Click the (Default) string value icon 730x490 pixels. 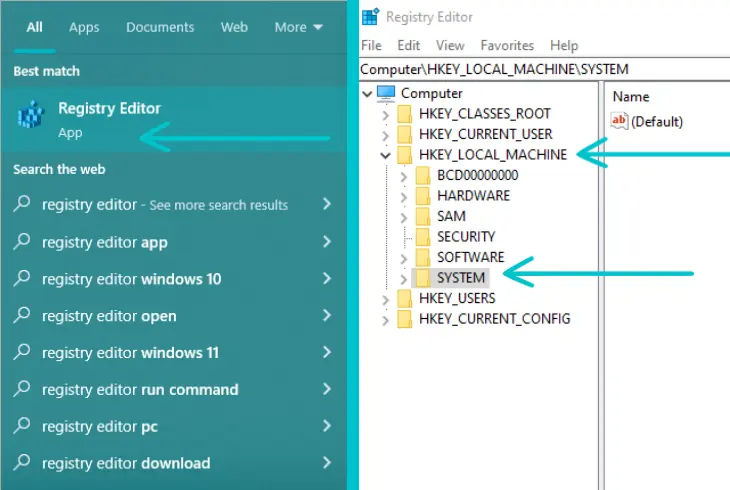619,121
